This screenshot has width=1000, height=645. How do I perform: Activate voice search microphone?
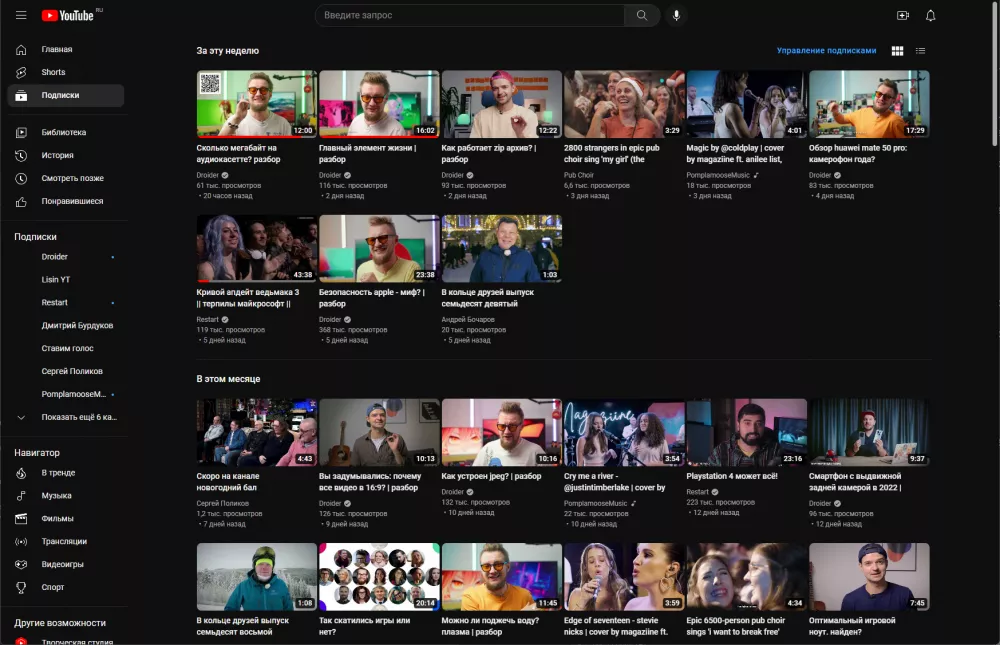[x=677, y=15]
